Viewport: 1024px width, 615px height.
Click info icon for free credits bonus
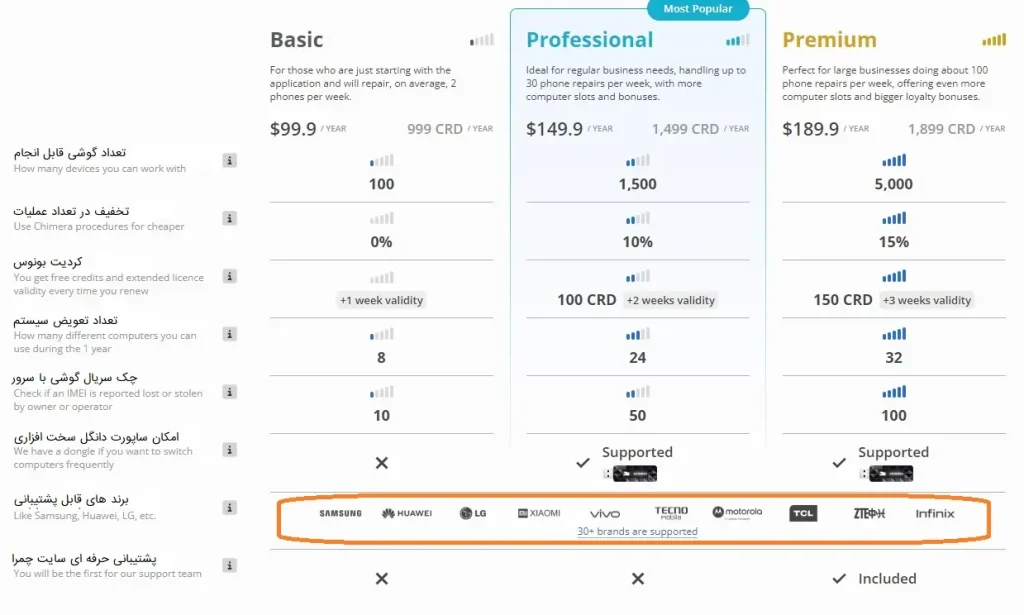[x=229, y=276]
